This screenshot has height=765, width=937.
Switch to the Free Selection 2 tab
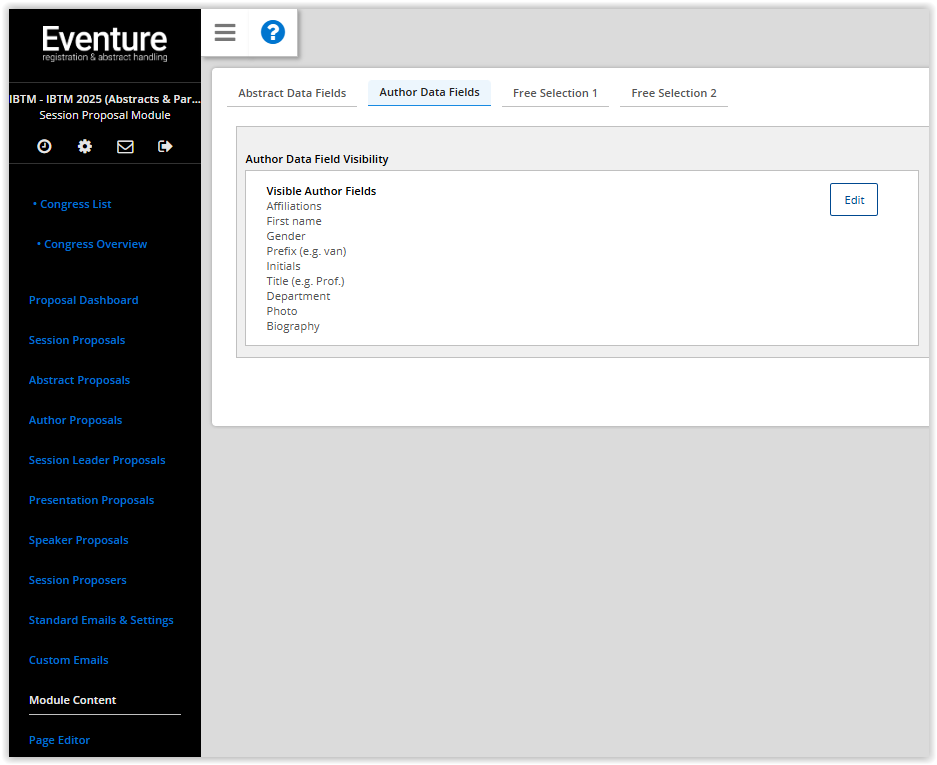click(673, 92)
